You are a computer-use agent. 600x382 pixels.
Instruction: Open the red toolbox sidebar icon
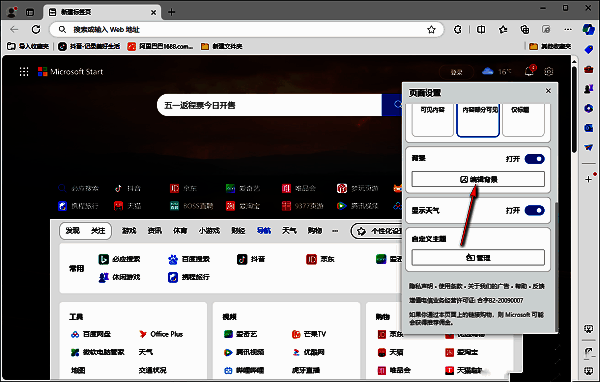pyautogui.click(x=589, y=69)
